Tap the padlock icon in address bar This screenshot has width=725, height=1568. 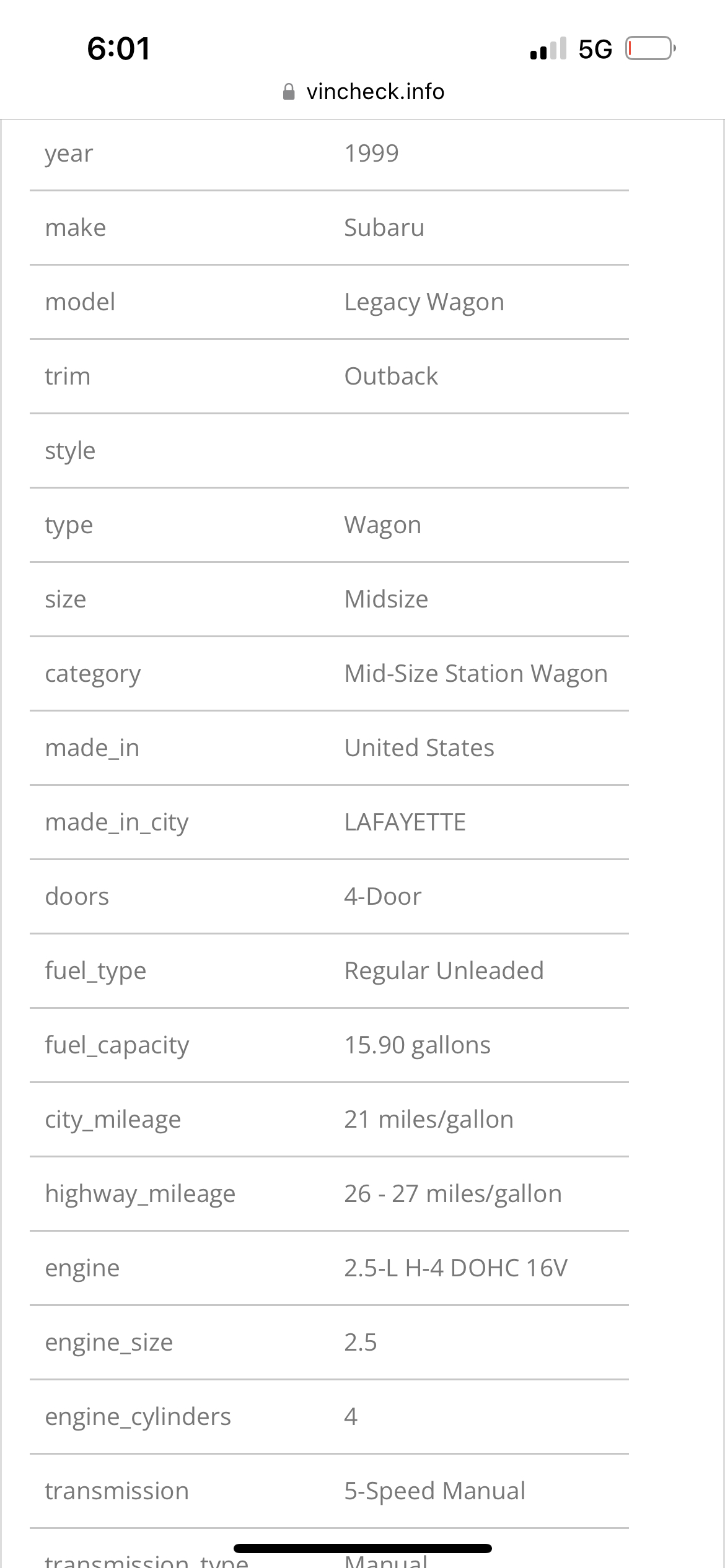coord(288,92)
